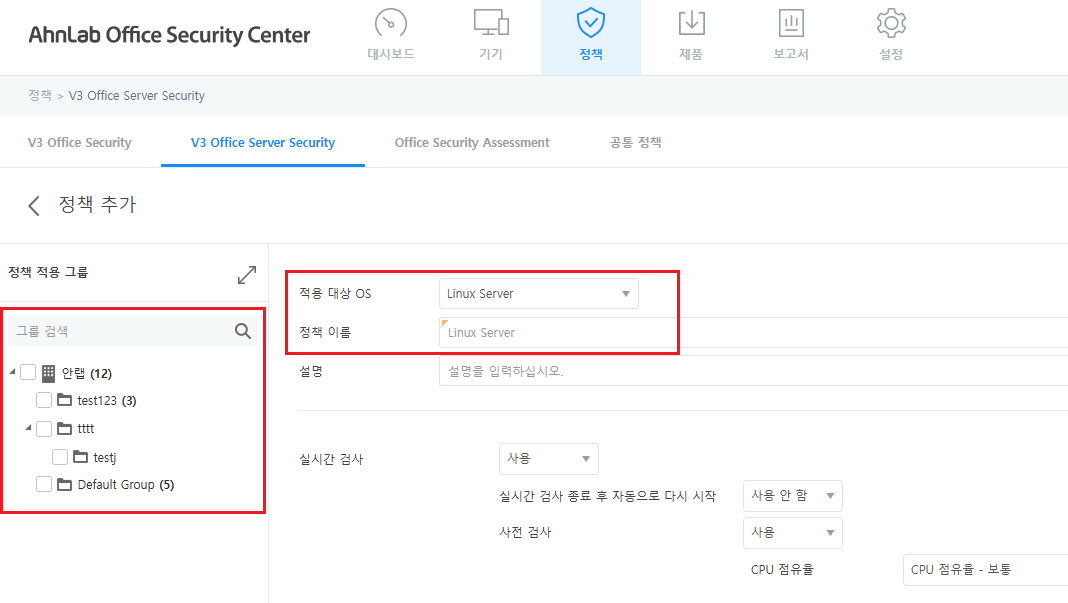The height and width of the screenshot is (603, 1068).
Task: Click the AhnLab Office Security Center logo
Action: click(169, 35)
